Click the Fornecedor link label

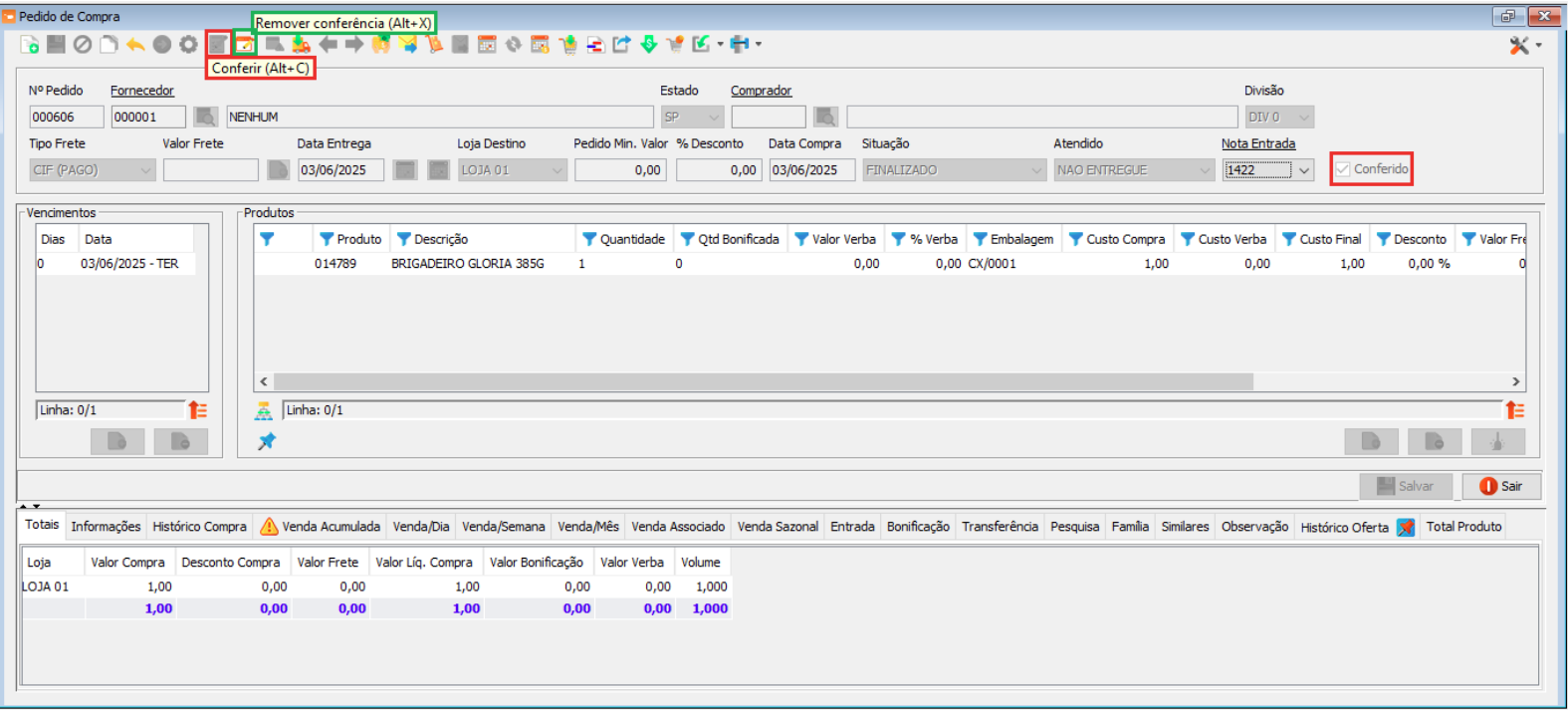[141, 91]
